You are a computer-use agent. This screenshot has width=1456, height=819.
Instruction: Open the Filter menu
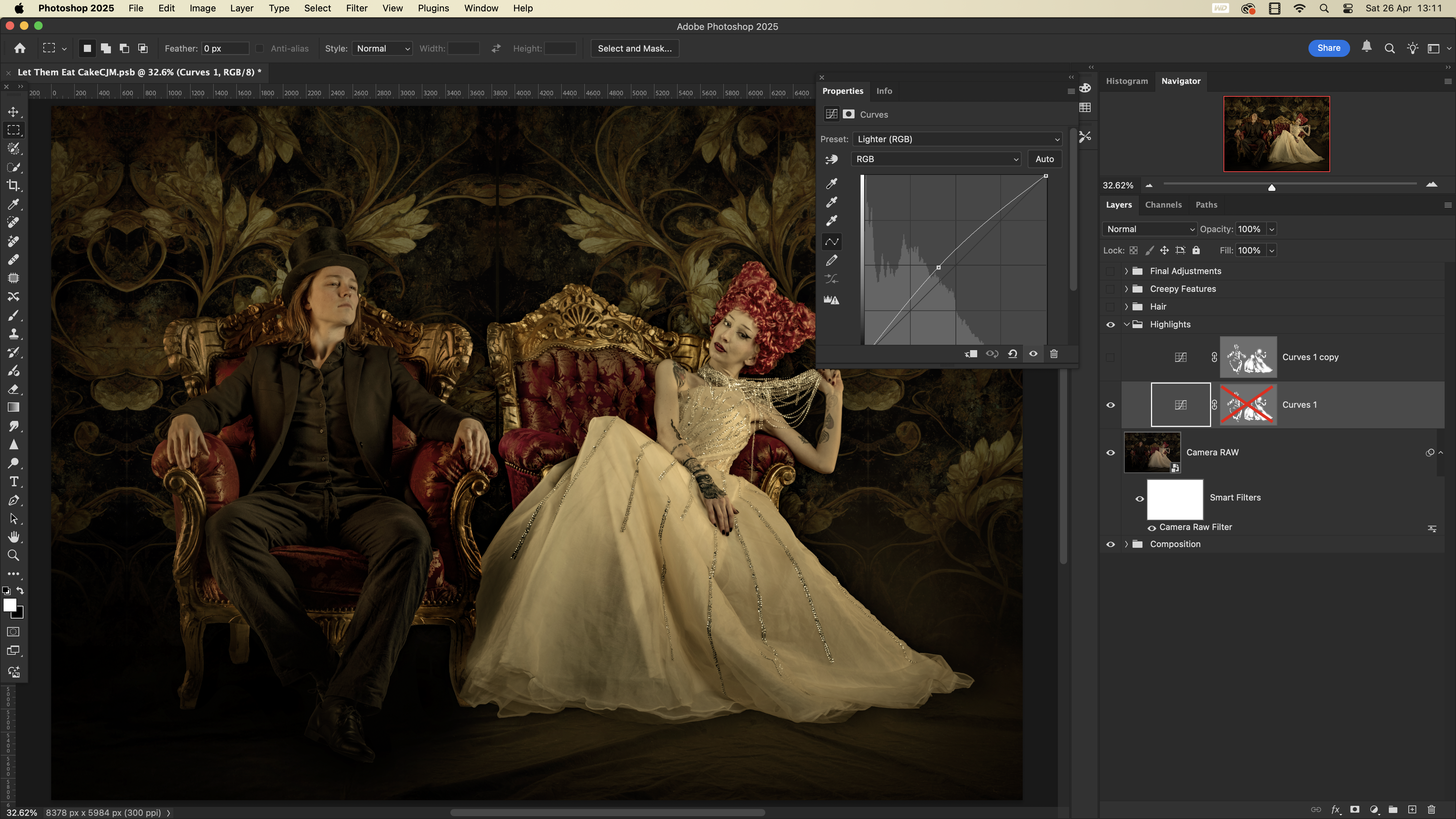[x=356, y=9]
